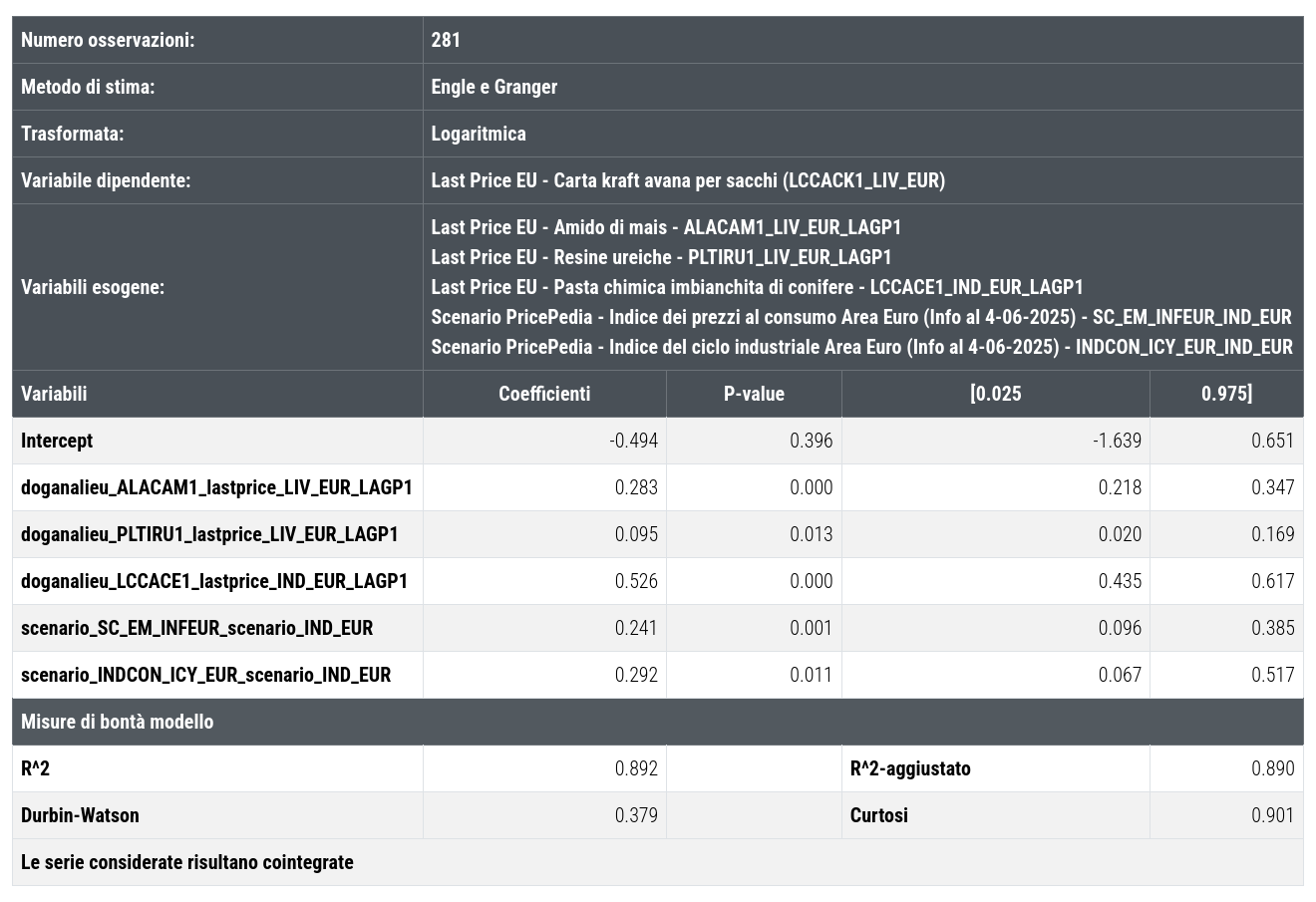The width and height of the screenshot is (1316, 902).
Task: Click the 'Pasta chimica imbianchita di conifere' line
Action: [x=757, y=287]
